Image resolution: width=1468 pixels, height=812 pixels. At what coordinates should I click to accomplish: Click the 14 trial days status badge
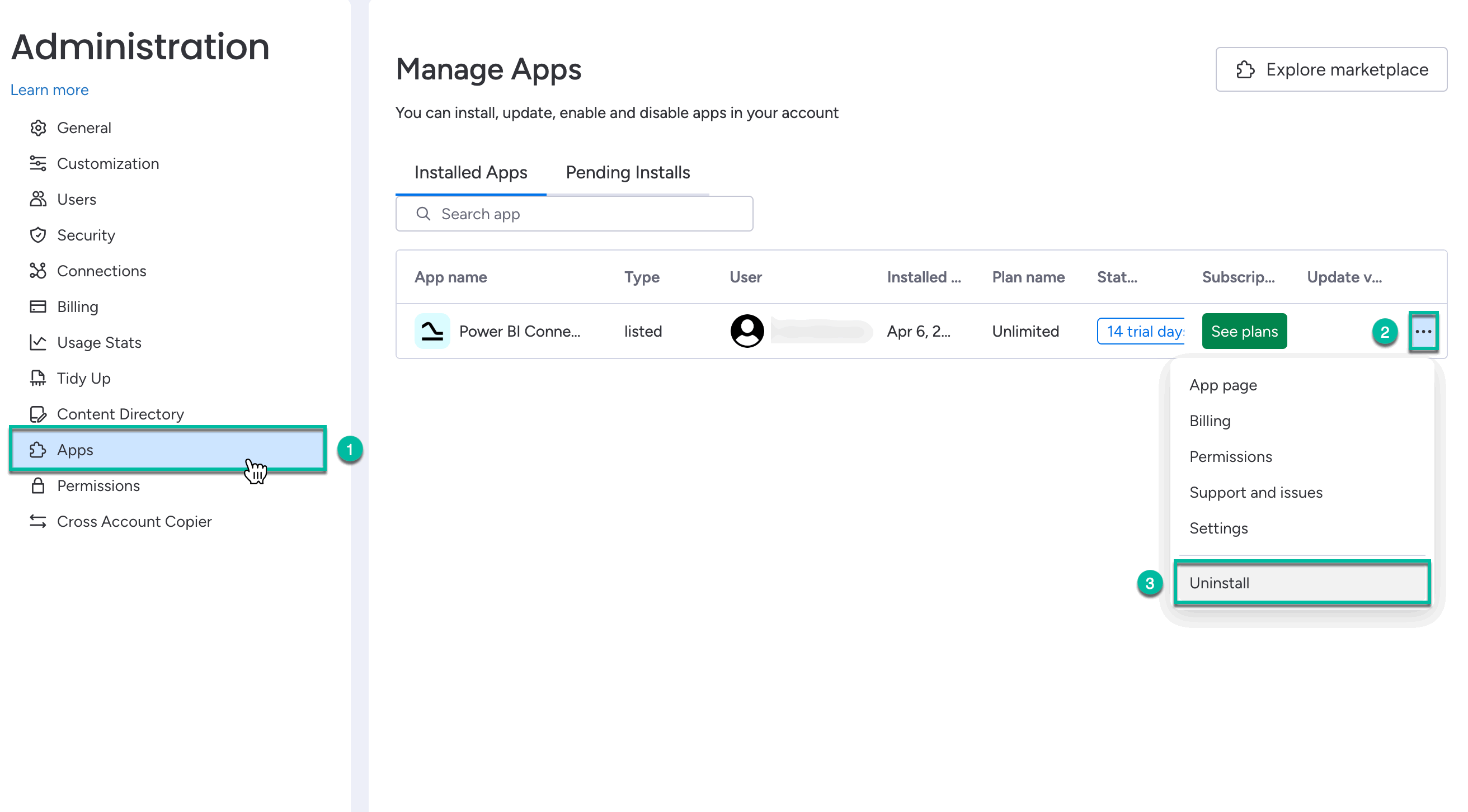(x=1141, y=331)
